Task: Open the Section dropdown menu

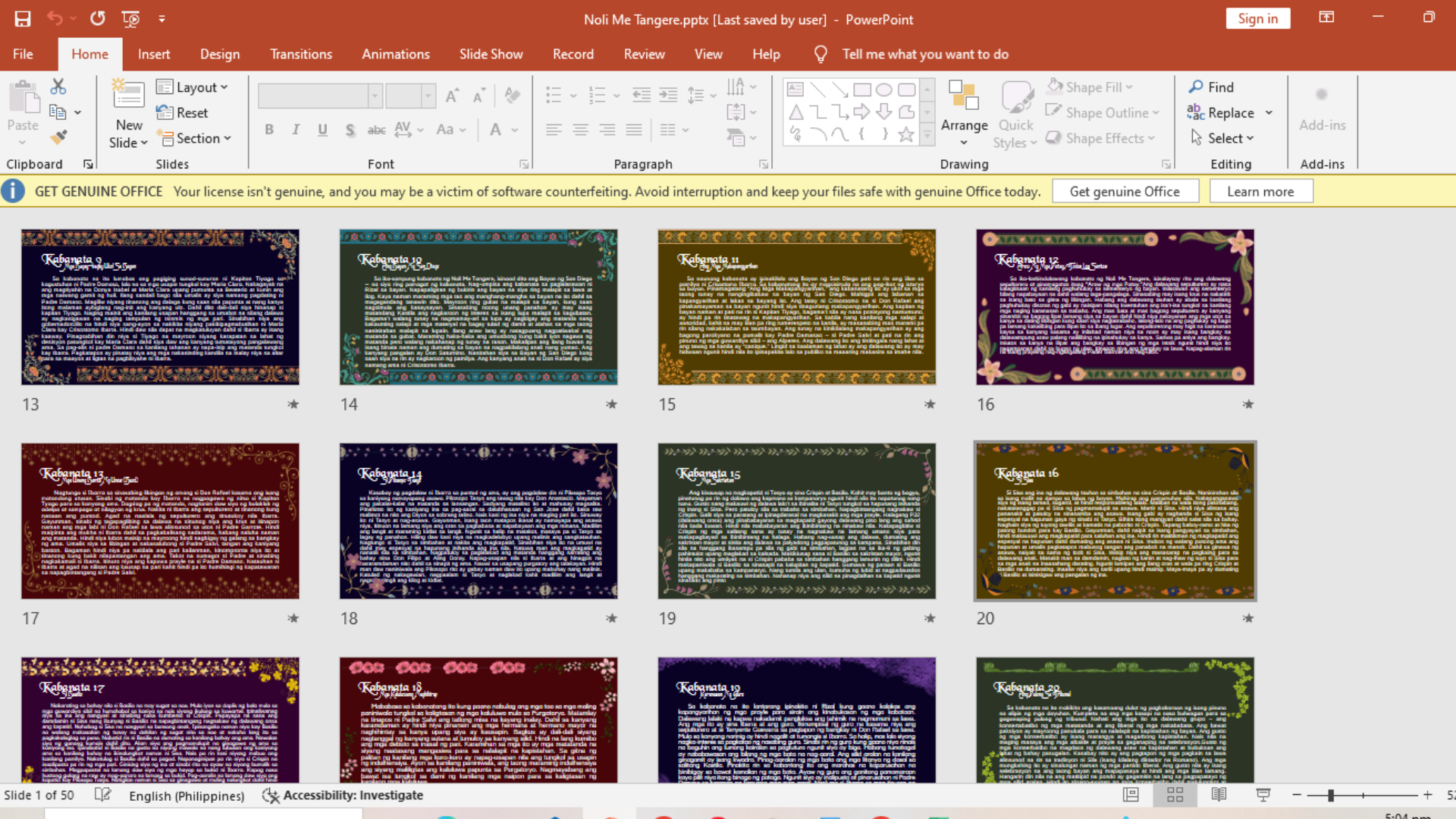Action: [x=194, y=138]
